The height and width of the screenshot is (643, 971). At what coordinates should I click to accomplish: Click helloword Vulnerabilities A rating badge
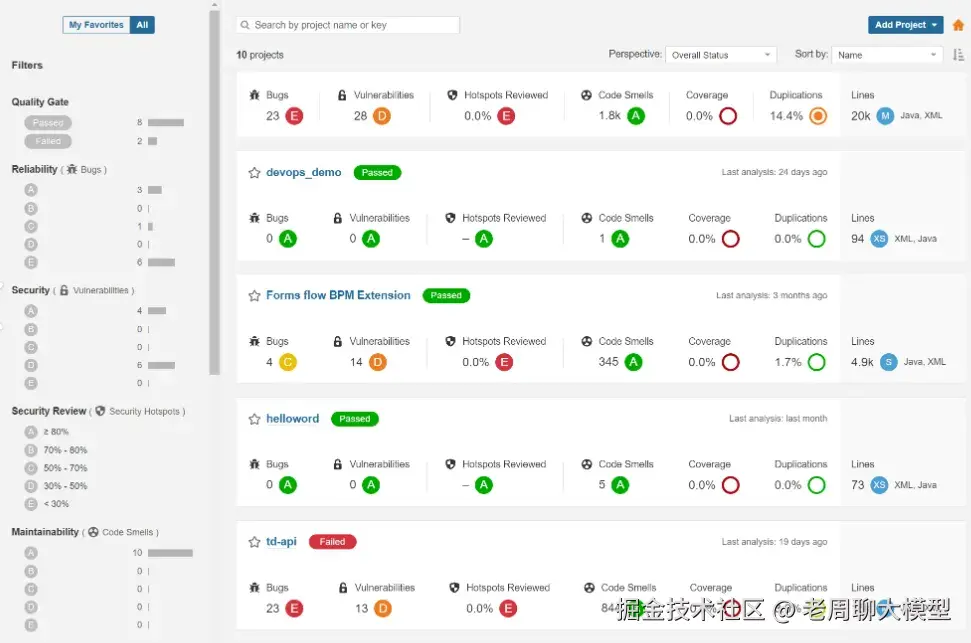point(370,485)
